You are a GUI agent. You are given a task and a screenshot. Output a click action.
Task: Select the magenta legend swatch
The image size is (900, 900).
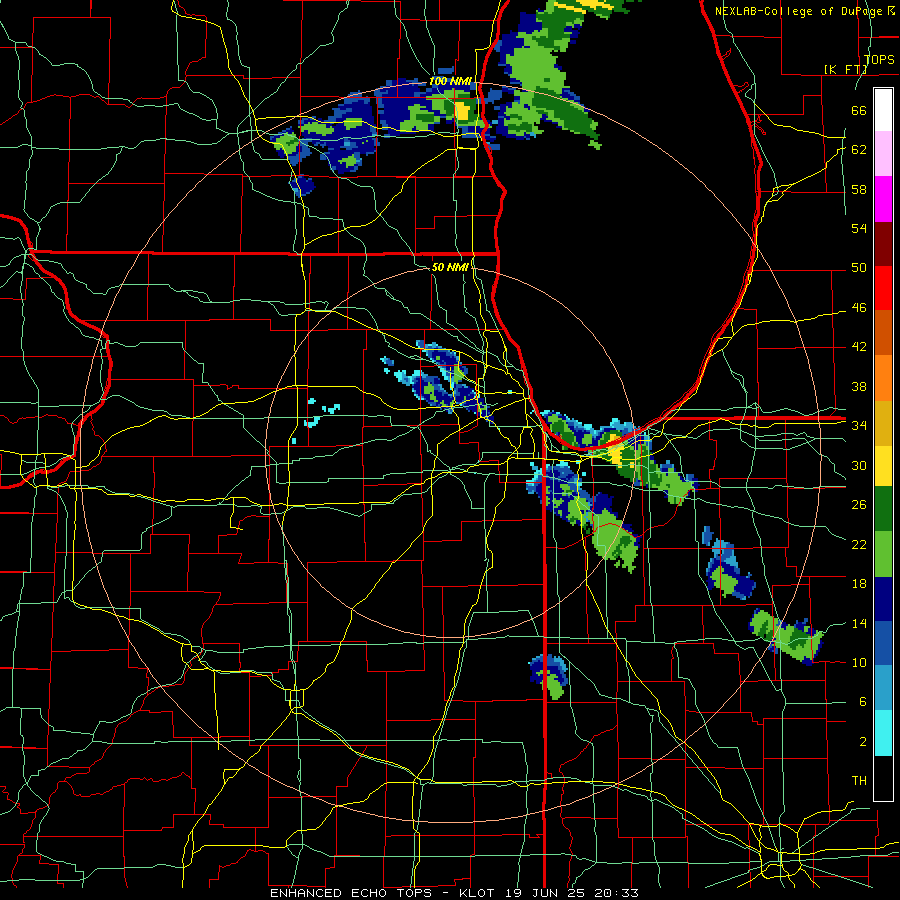coord(883,199)
